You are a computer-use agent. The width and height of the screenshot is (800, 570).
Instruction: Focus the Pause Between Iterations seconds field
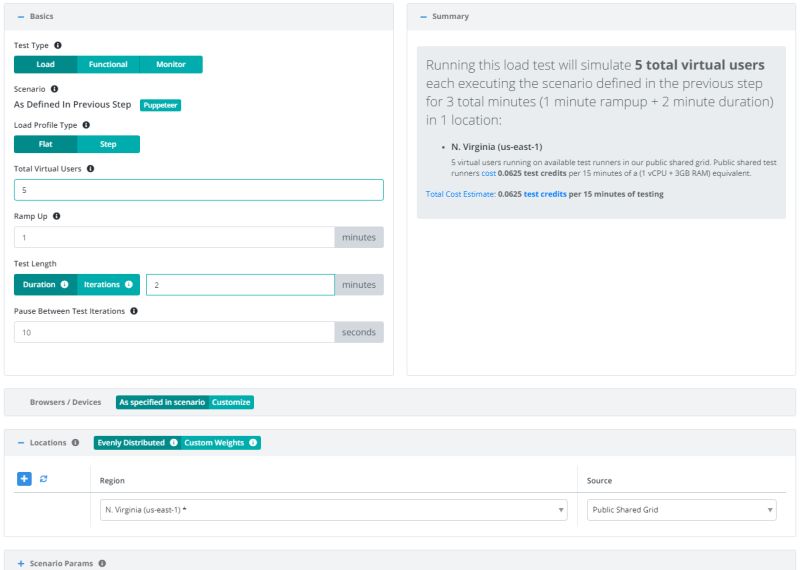(x=174, y=332)
